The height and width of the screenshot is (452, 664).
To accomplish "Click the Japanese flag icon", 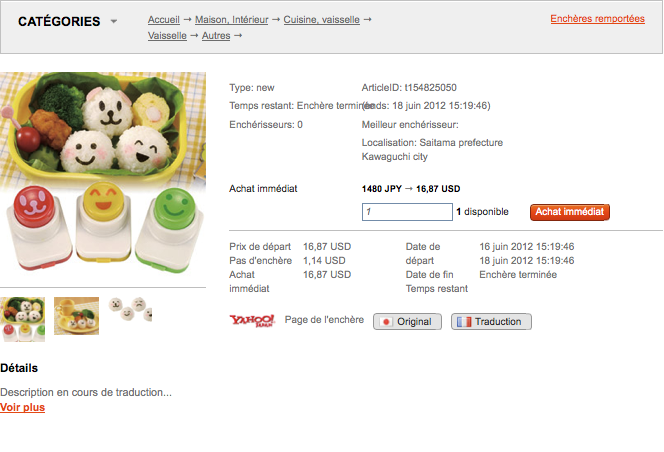I will pyautogui.click(x=386, y=322).
